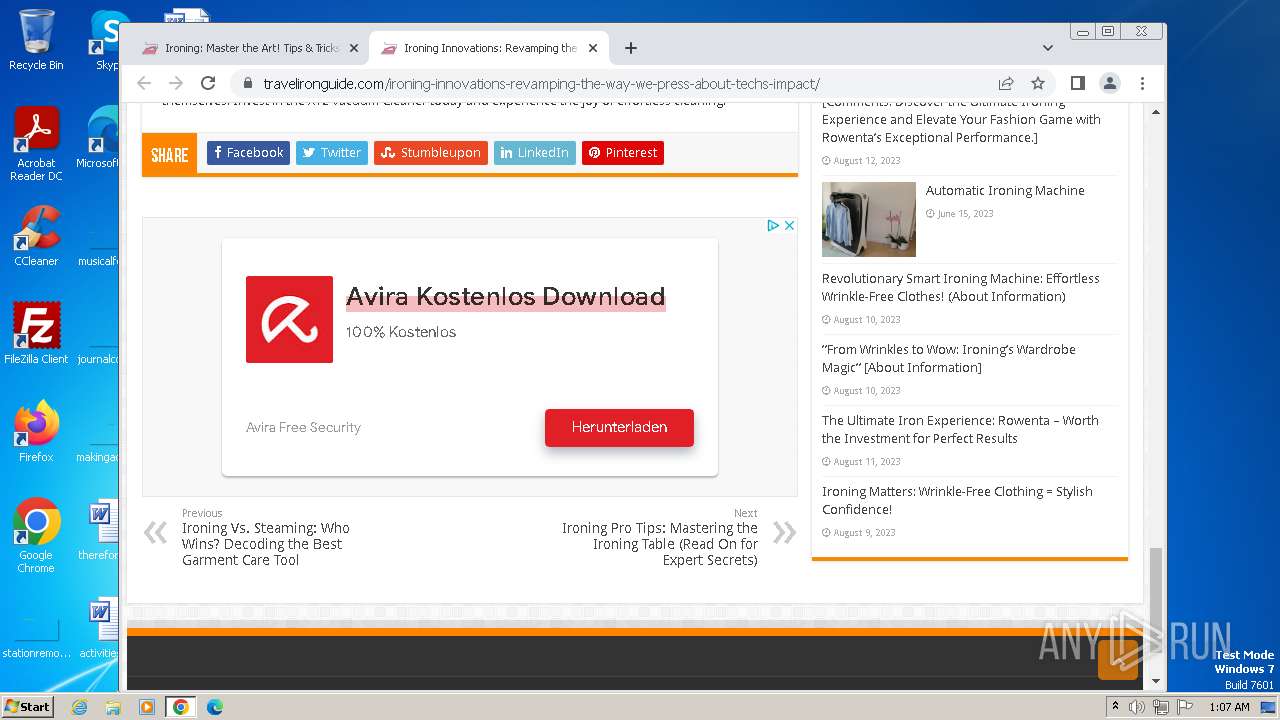The image size is (1280, 720).
Task: Go back in browser history
Action: coord(144,84)
